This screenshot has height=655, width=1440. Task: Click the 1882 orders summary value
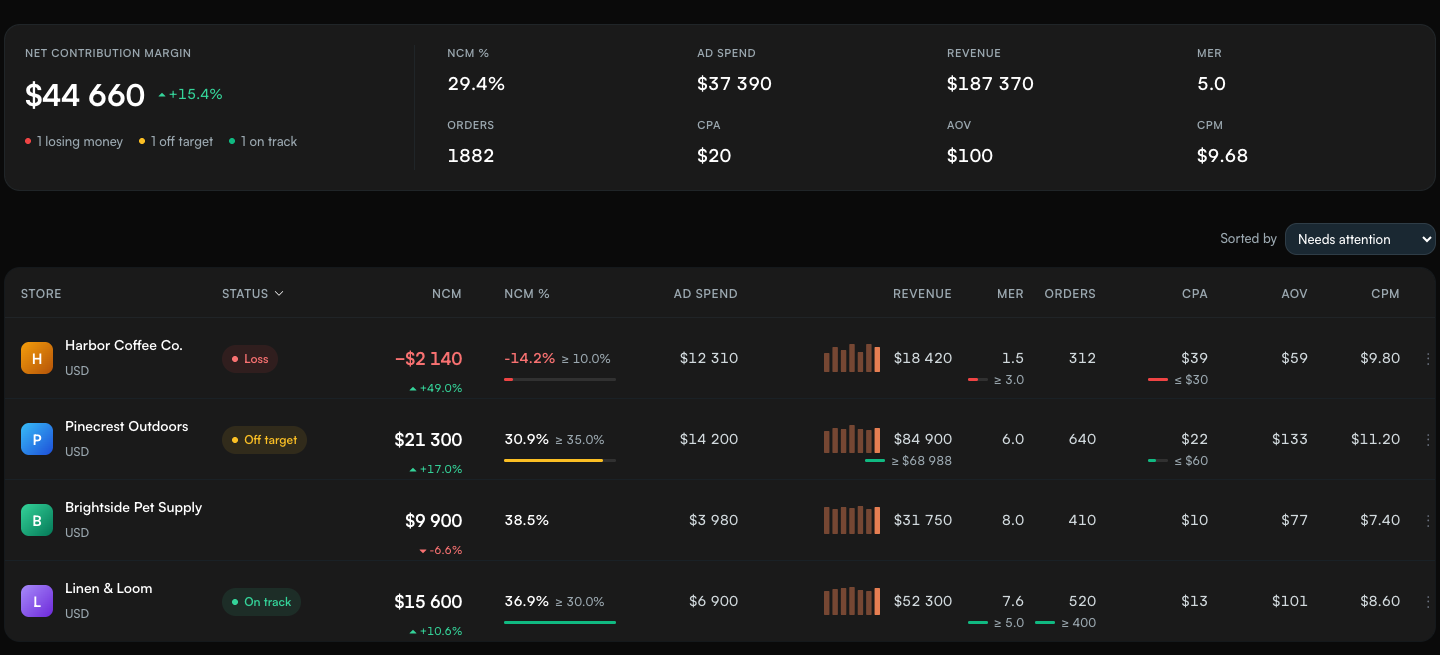point(471,156)
